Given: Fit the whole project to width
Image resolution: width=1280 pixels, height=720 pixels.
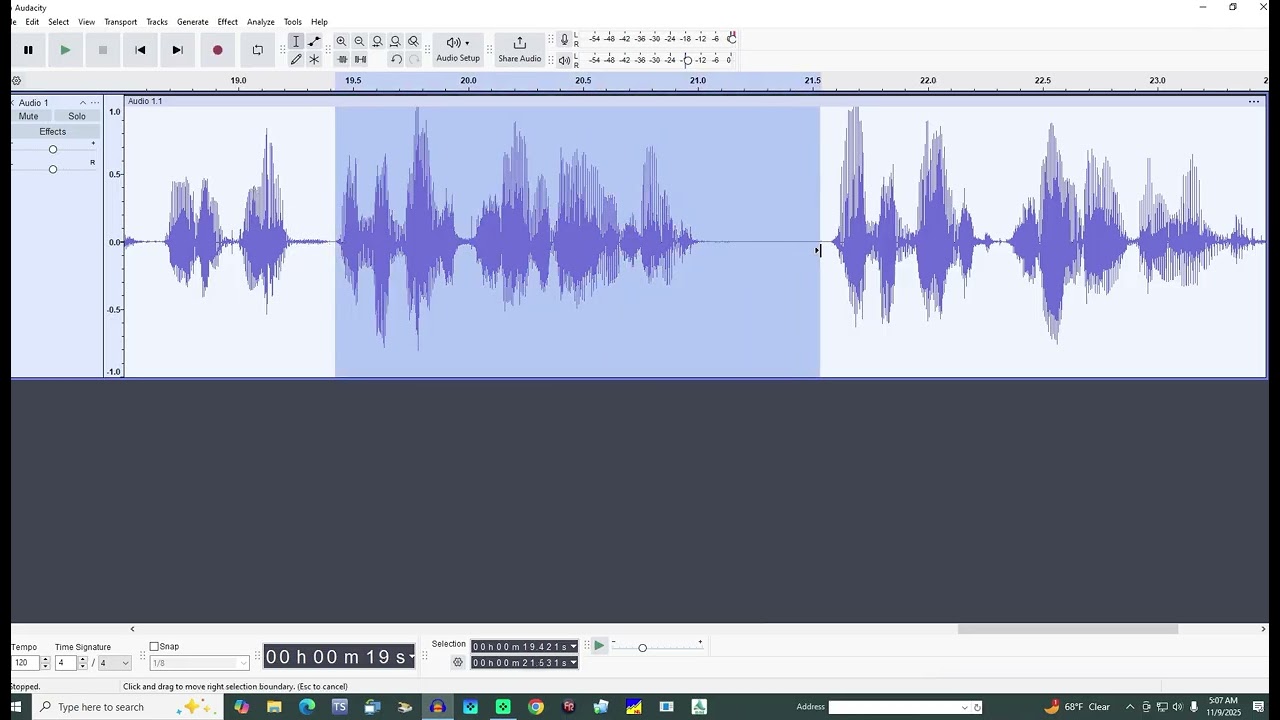Looking at the screenshot, I should (395, 41).
